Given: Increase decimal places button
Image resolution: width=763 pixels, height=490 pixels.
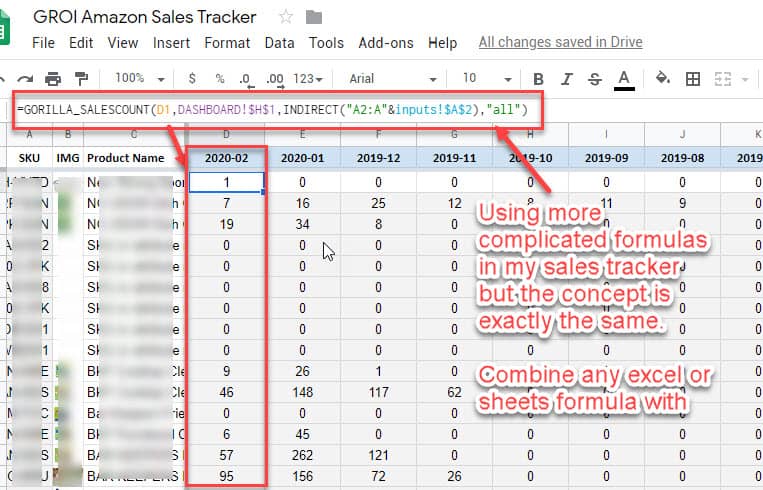Looking at the screenshot, I should [x=275, y=80].
